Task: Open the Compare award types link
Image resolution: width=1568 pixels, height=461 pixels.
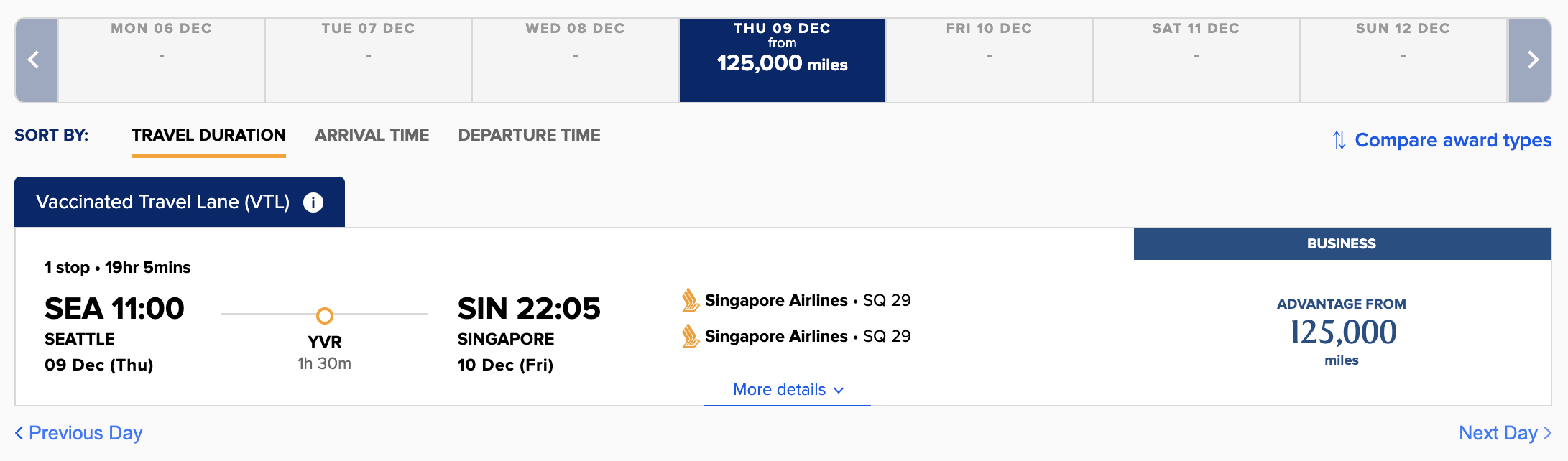Action: [1452, 140]
